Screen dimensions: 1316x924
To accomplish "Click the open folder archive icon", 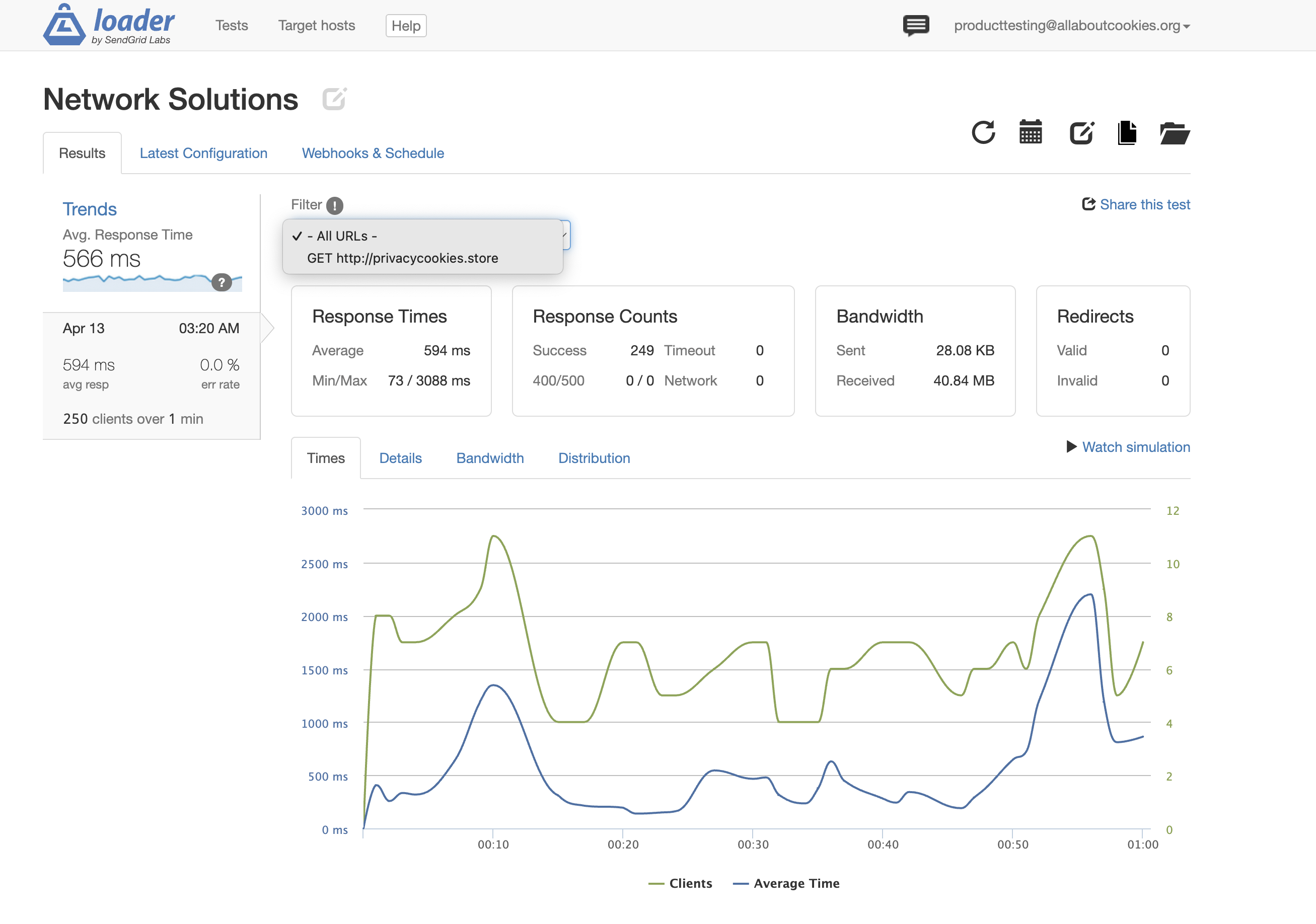I will (1175, 133).
